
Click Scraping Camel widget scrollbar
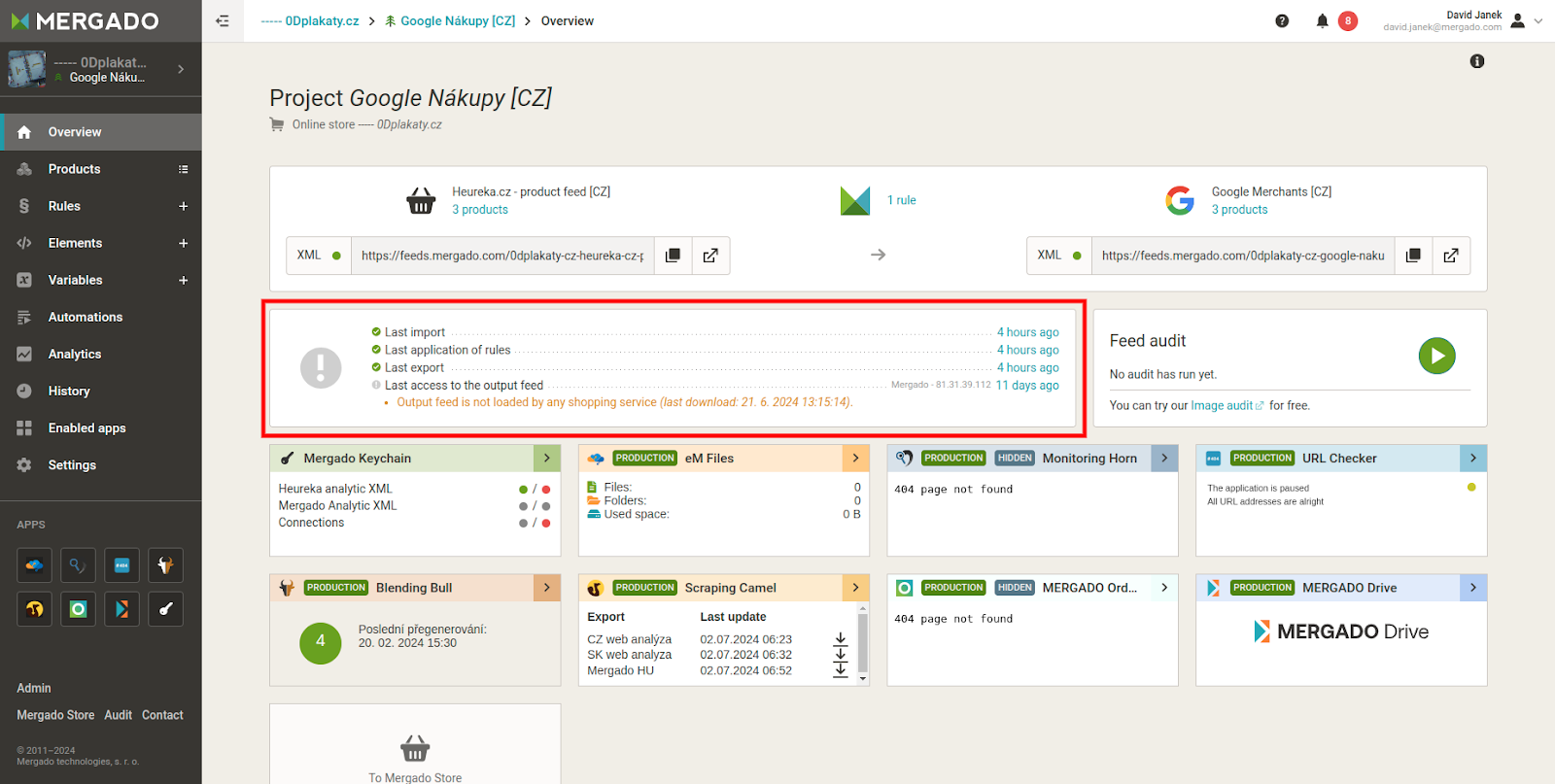pyautogui.click(x=862, y=644)
